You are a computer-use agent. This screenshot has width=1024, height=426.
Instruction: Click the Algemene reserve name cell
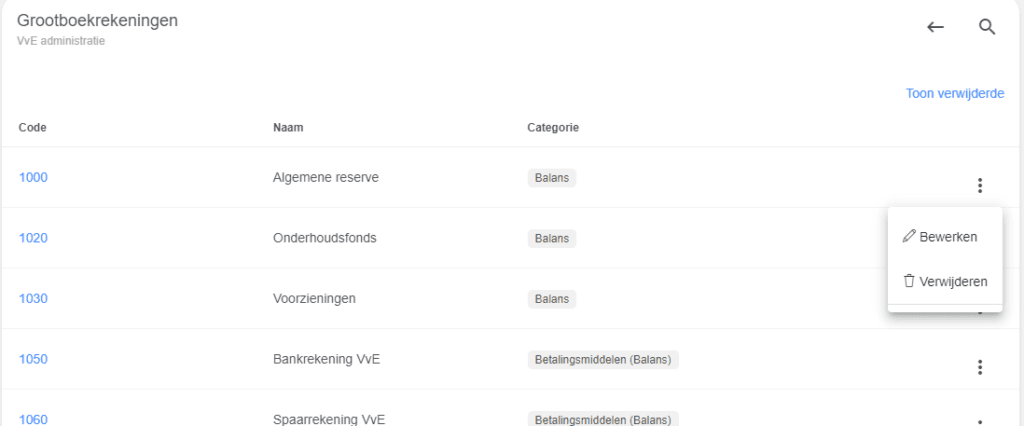326,178
